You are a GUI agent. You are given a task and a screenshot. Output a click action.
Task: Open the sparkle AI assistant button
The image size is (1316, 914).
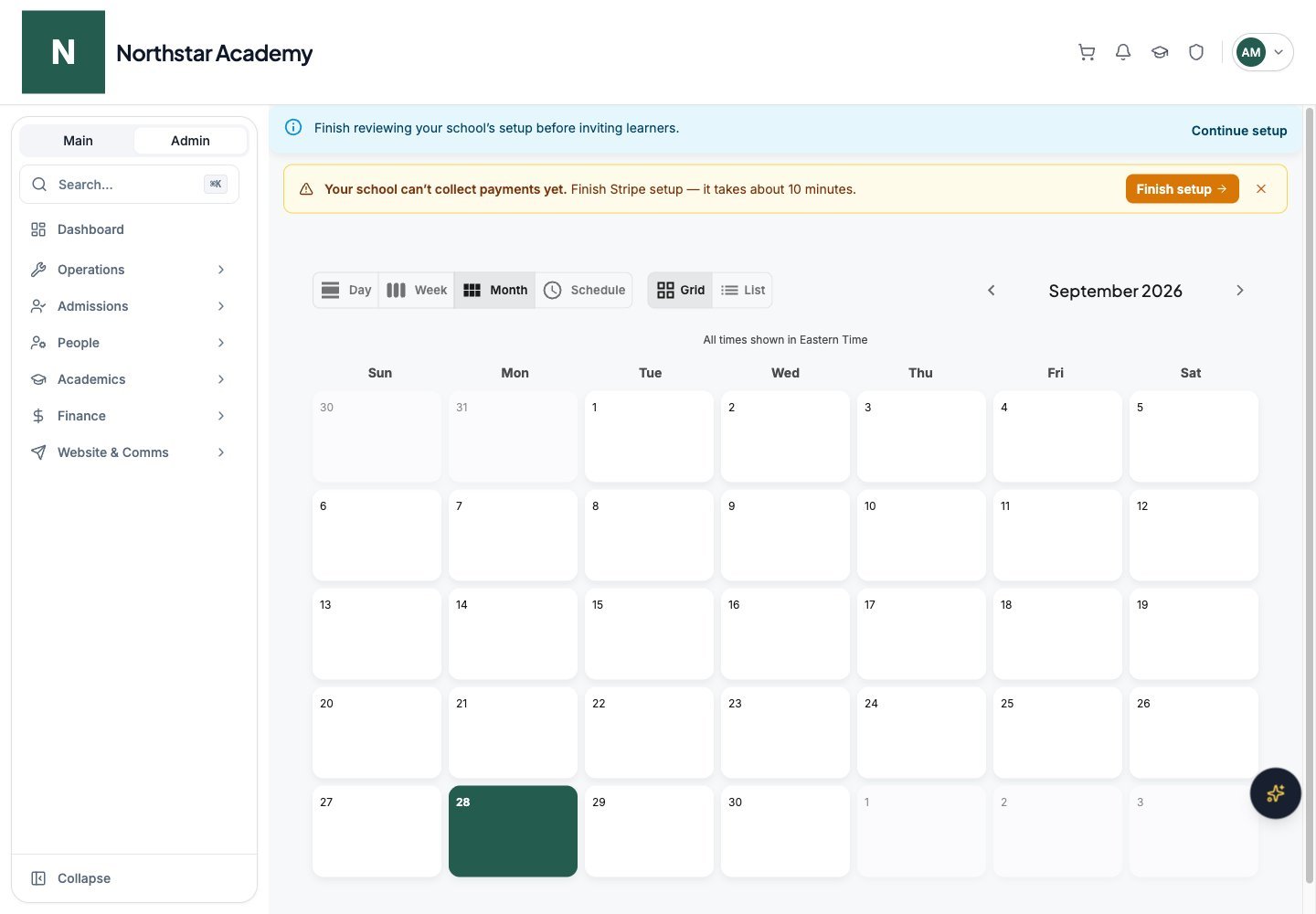coord(1275,793)
